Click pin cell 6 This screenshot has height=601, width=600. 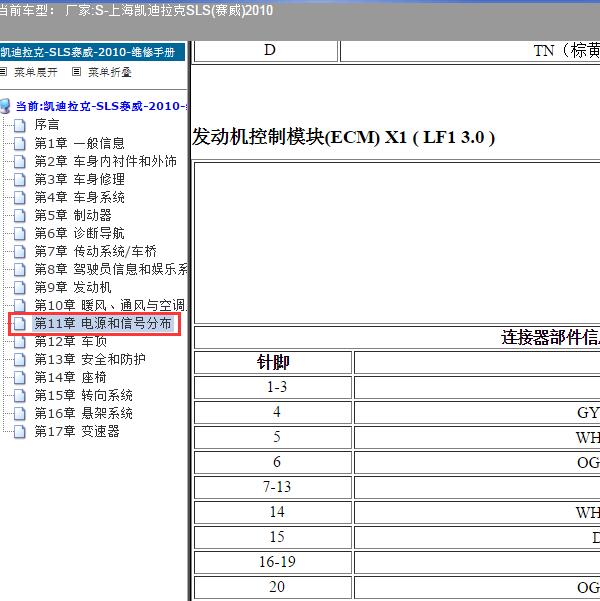273,462
